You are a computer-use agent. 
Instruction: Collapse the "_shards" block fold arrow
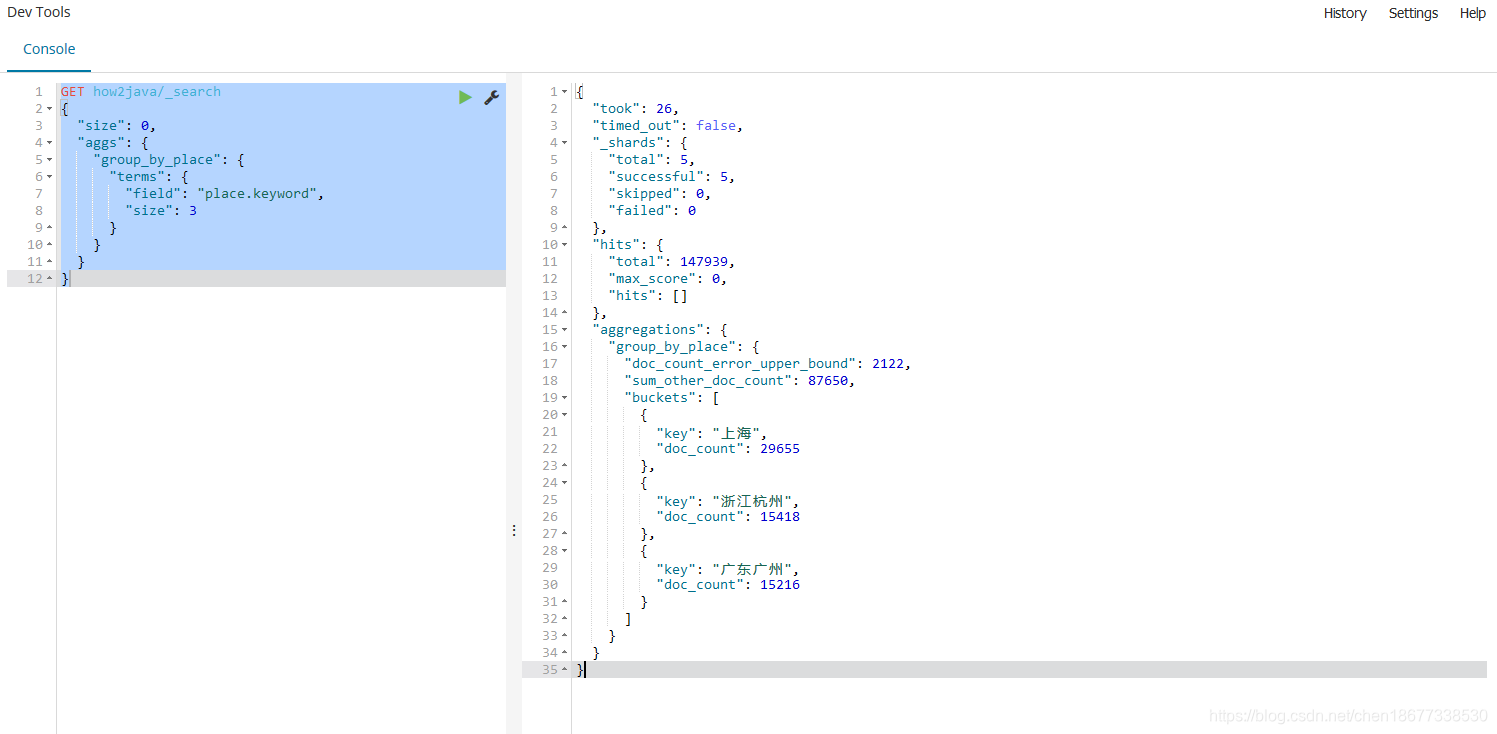tap(565, 143)
